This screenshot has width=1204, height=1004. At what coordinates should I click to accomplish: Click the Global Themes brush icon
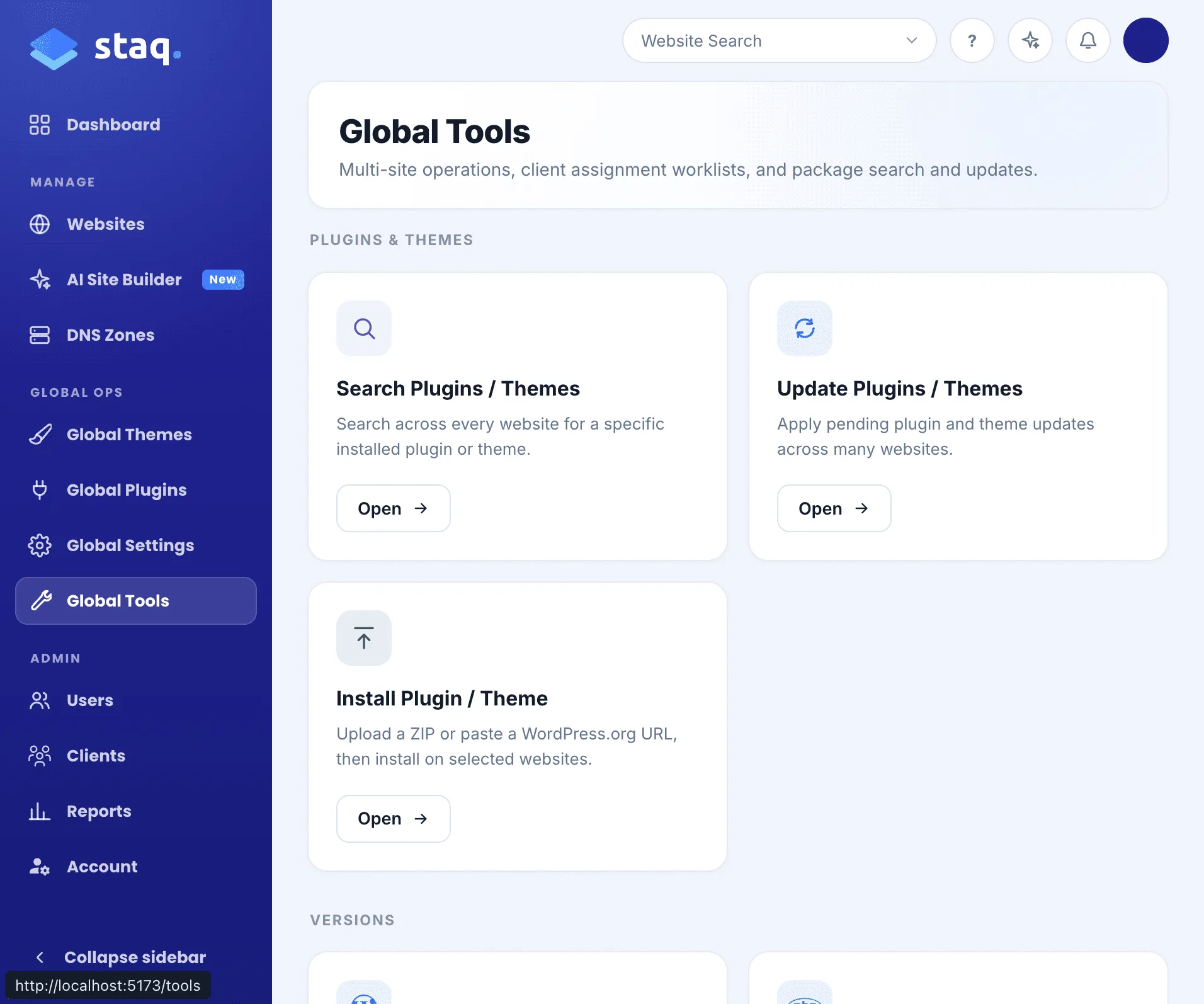coord(40,435)
